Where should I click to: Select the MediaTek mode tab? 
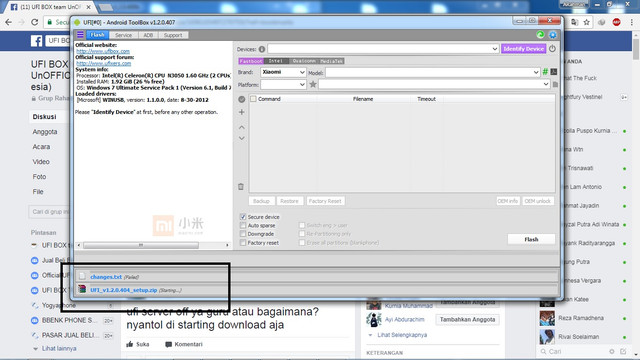pos(331,61)
